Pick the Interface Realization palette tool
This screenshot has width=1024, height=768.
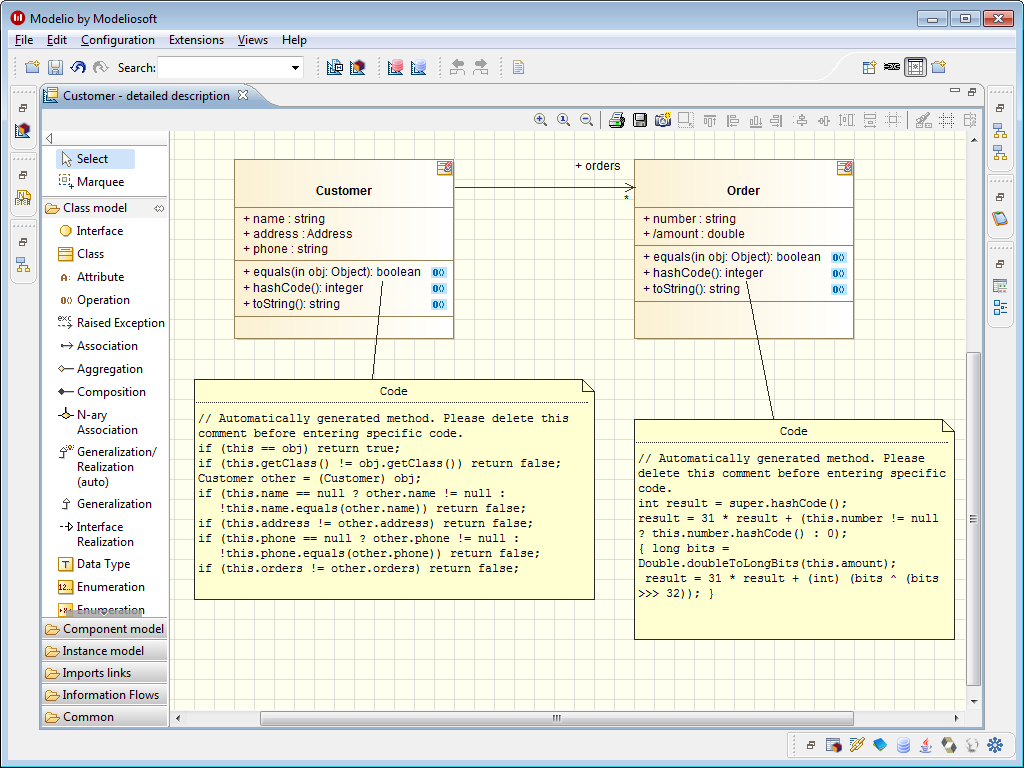(96, 534)
